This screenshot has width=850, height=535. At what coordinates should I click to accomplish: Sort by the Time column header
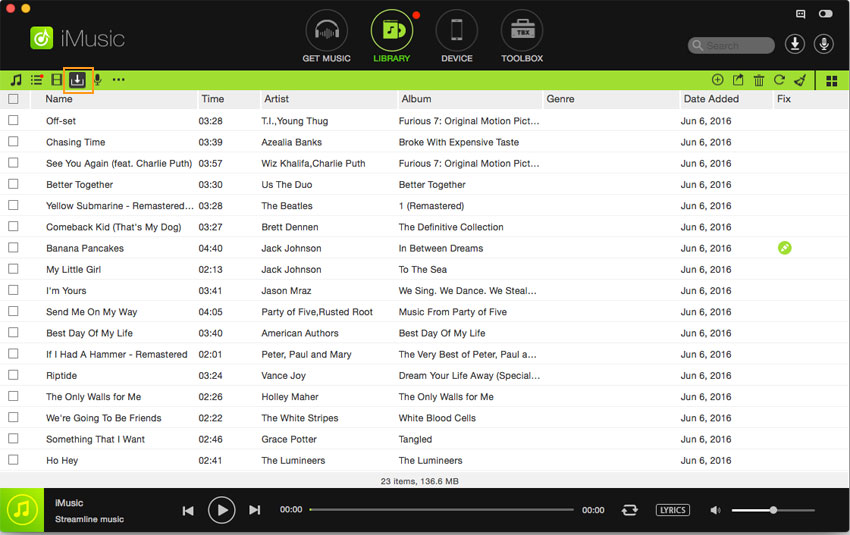229,99
